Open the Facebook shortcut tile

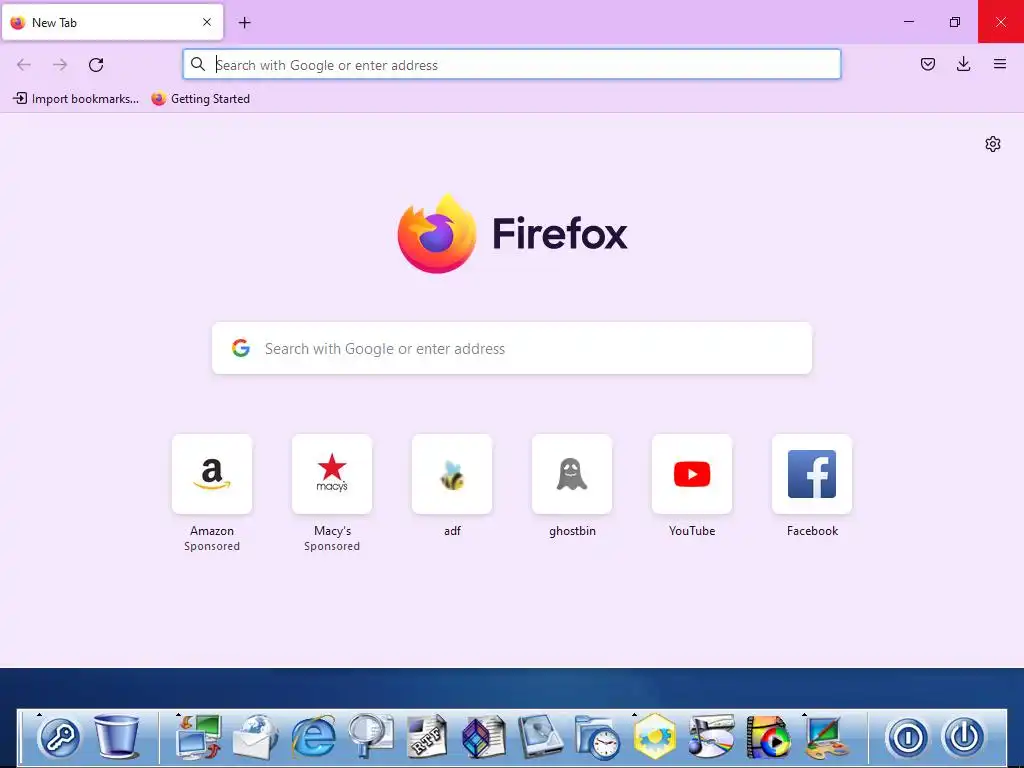click(x=812, y=474)
